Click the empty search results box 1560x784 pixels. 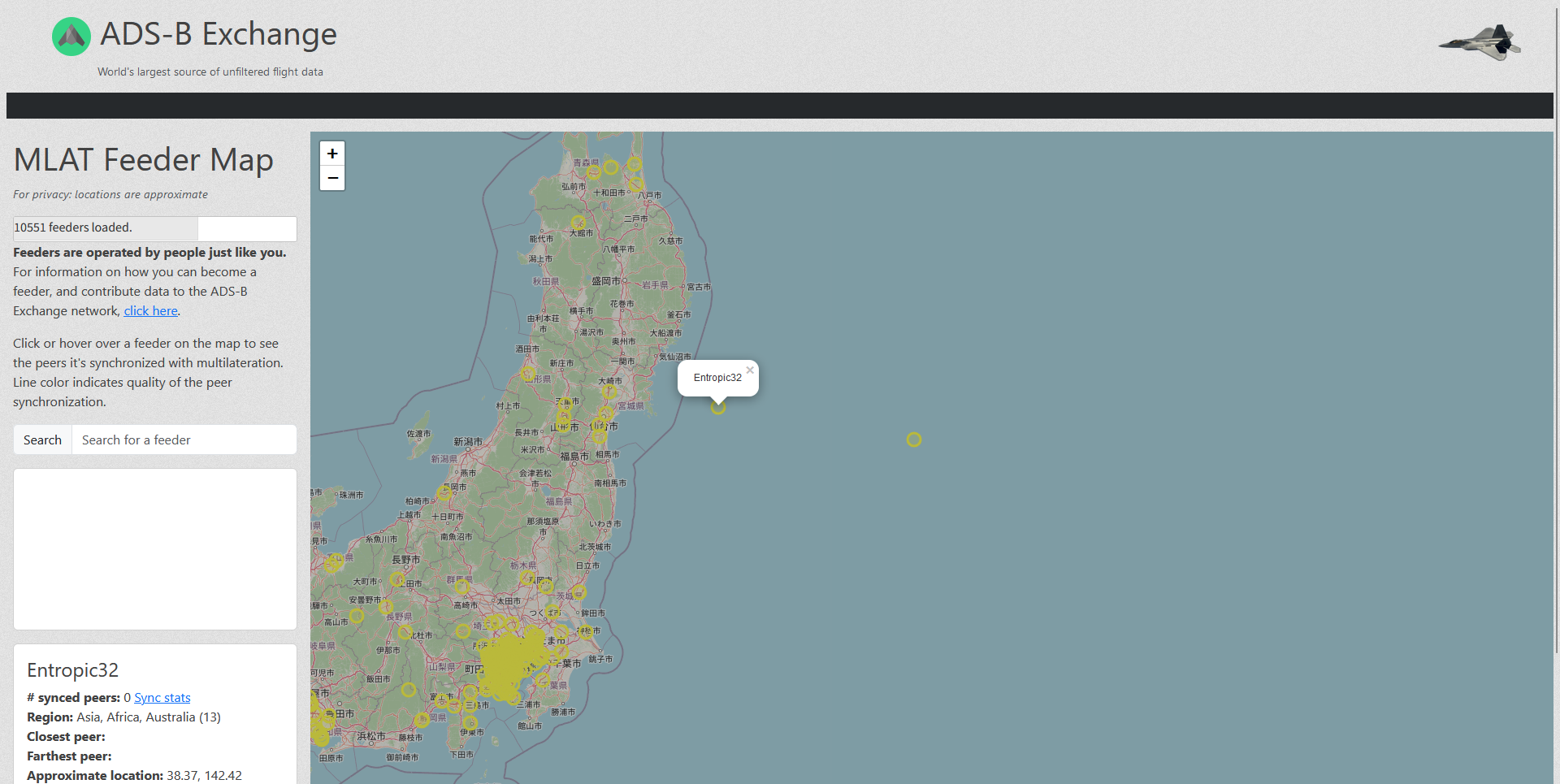pos(155,549)
